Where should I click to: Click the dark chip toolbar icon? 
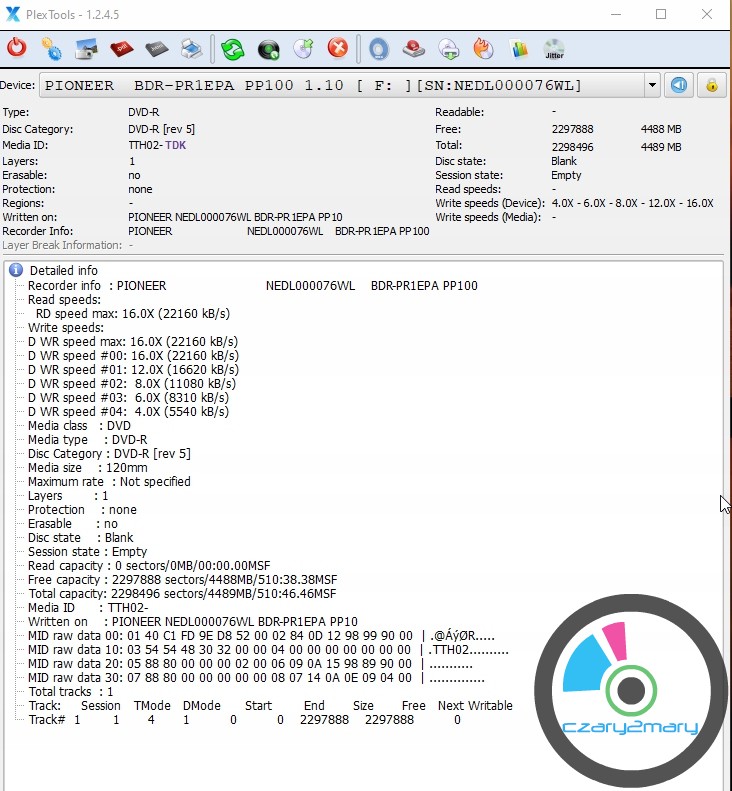click(157, 48)
